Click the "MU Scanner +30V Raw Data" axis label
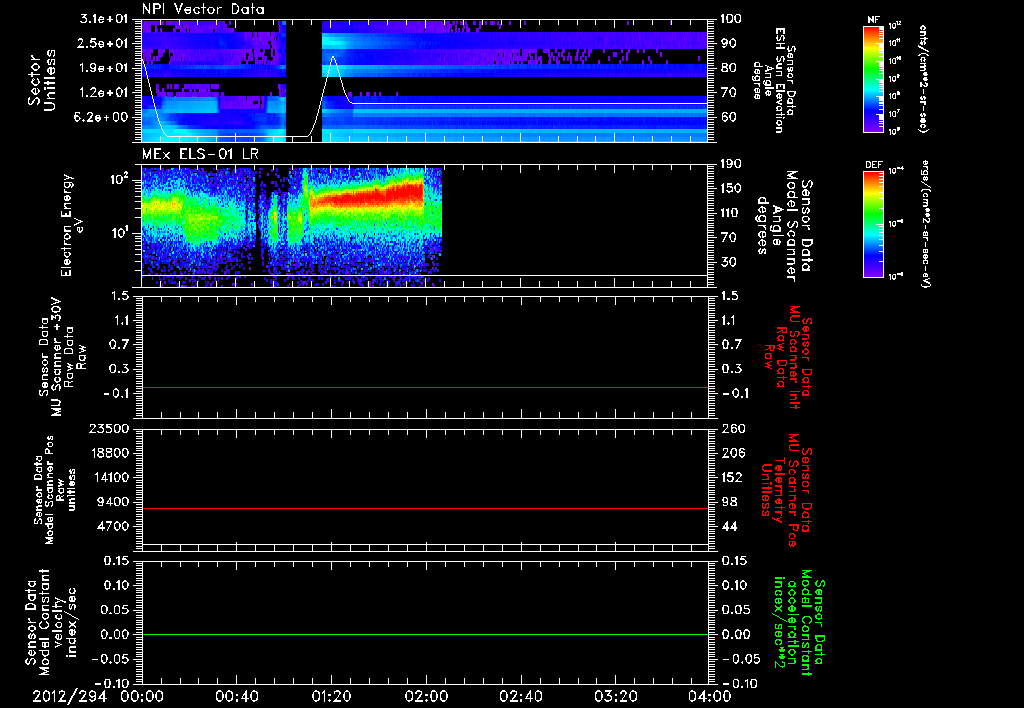The image size is (1024, 708). [x=63, y=357]
